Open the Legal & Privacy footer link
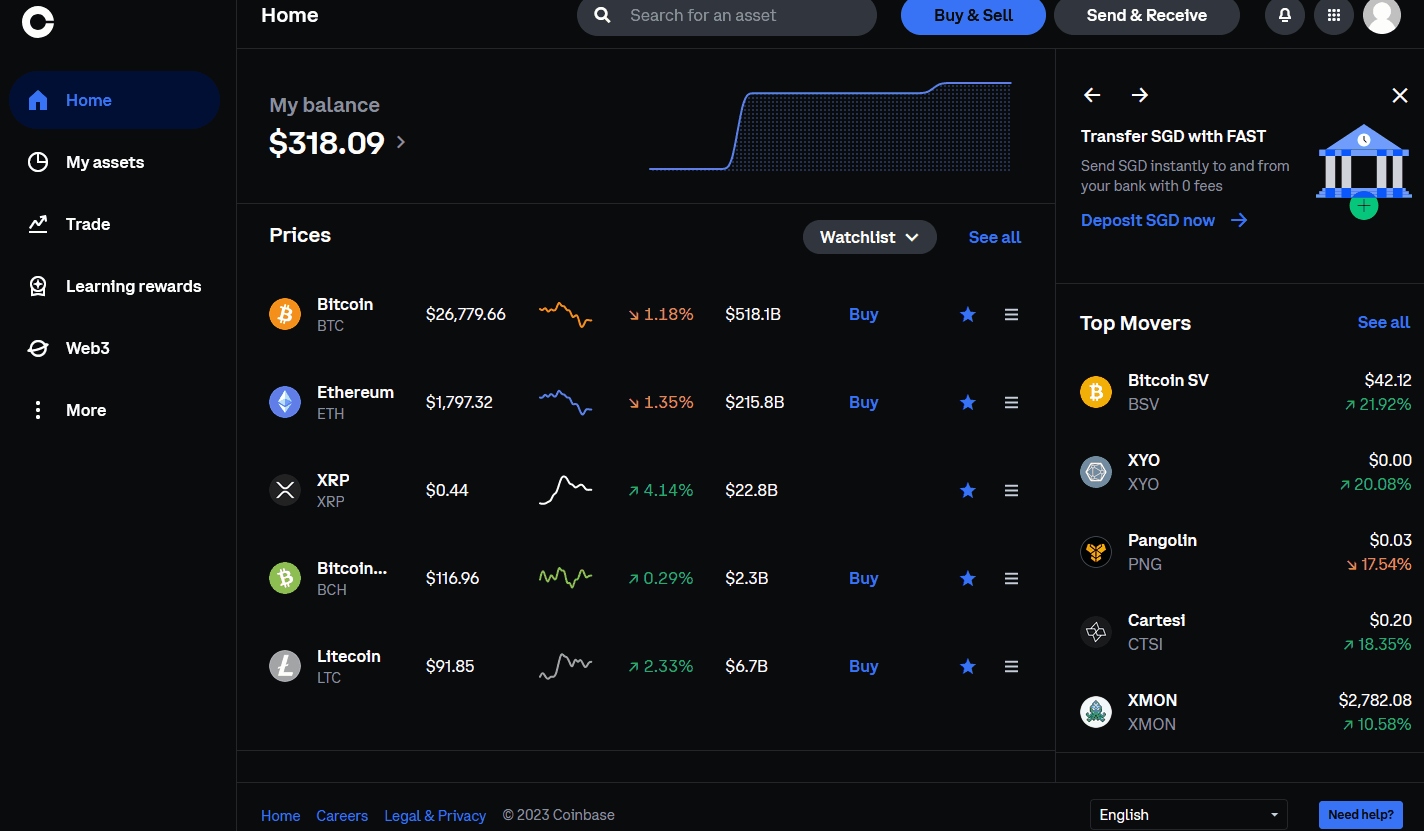 click(x=435, y=816)
